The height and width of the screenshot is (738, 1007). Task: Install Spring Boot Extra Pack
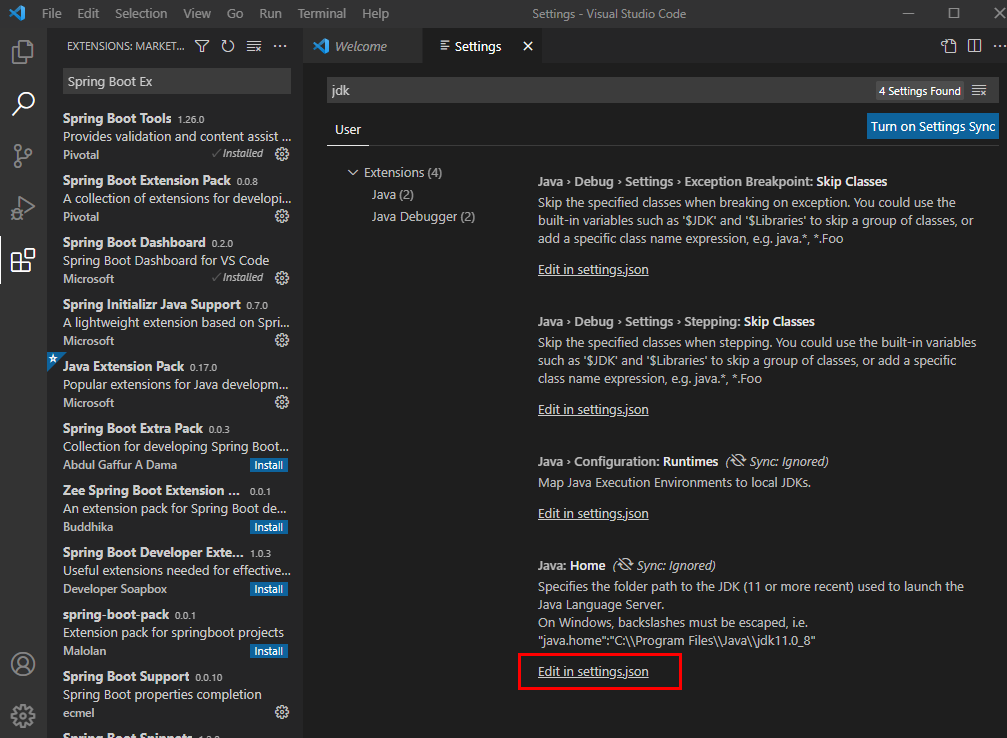(268, 465)
